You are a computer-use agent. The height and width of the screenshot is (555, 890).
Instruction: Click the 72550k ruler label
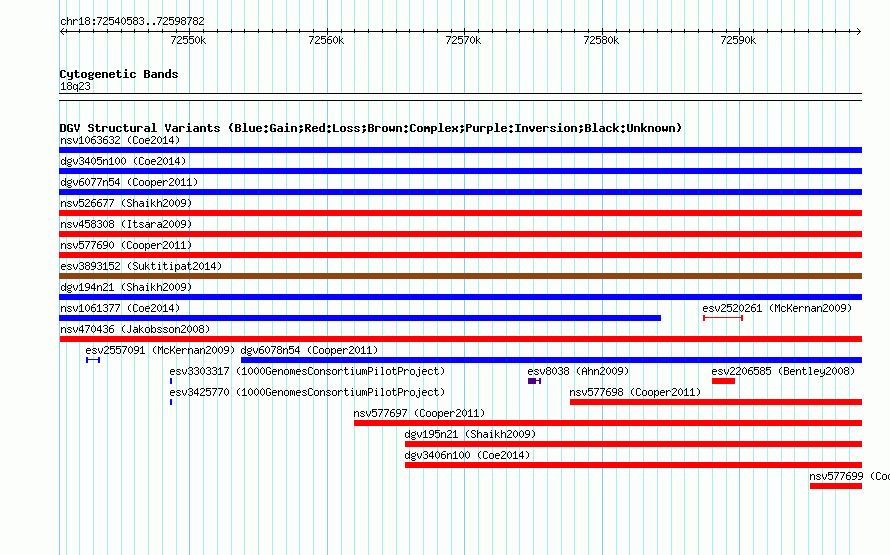point(188,40)
